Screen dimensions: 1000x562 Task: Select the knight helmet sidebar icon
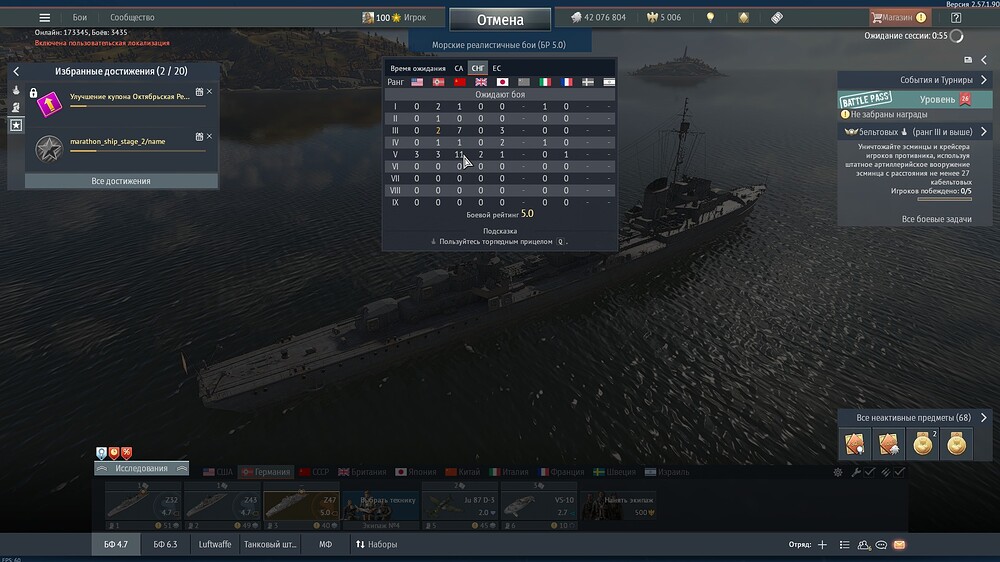coord(16,107)
